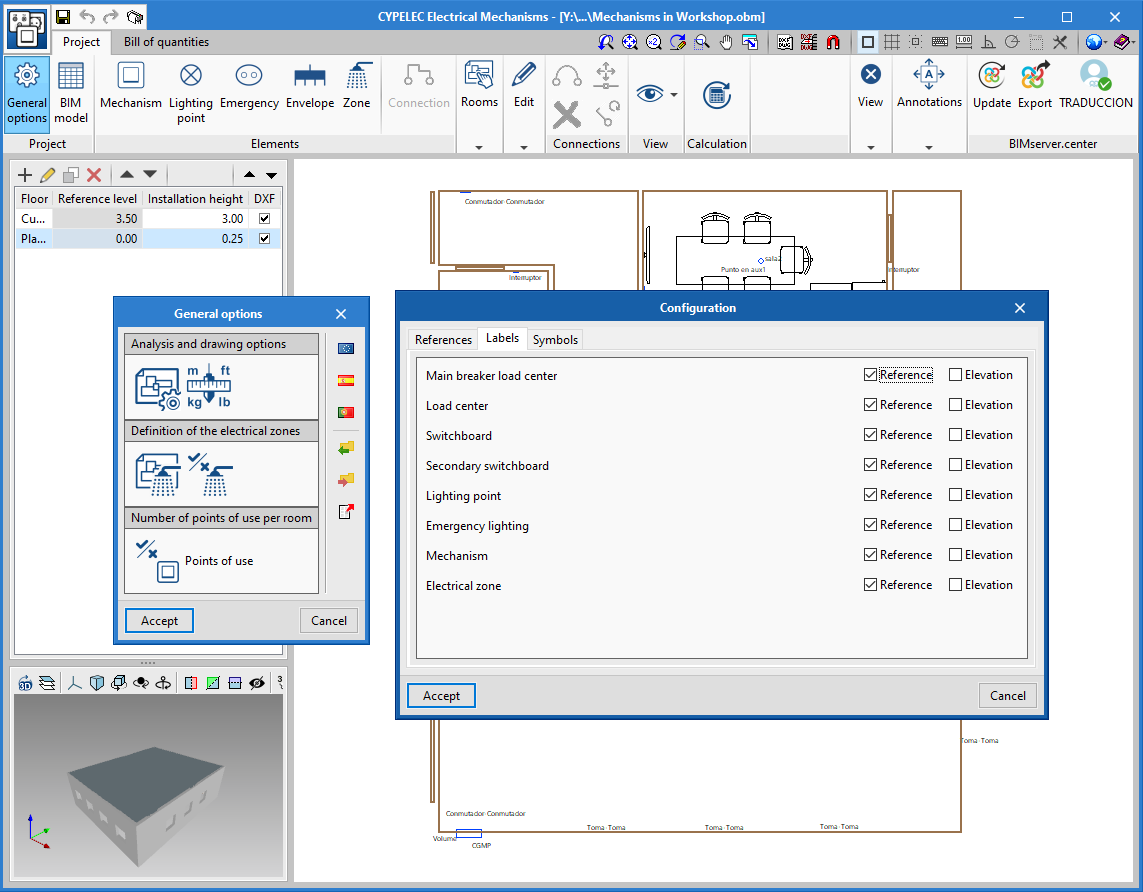The width and height of the screenshot is (1143, 892).
Task: Uncheck Reference for Emergency lighting
Action: (870, 524)
